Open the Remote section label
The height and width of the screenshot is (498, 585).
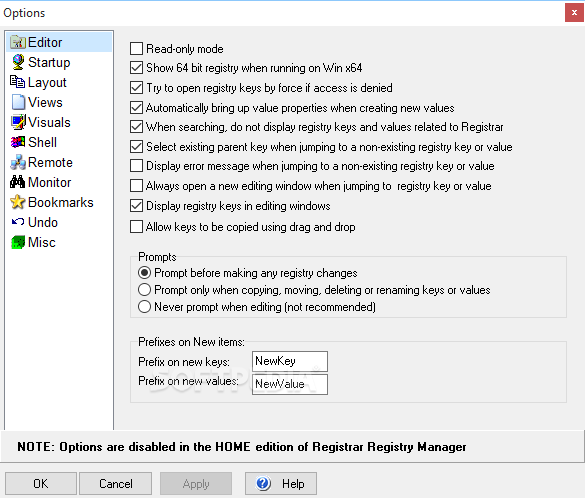tap(50, 162)
